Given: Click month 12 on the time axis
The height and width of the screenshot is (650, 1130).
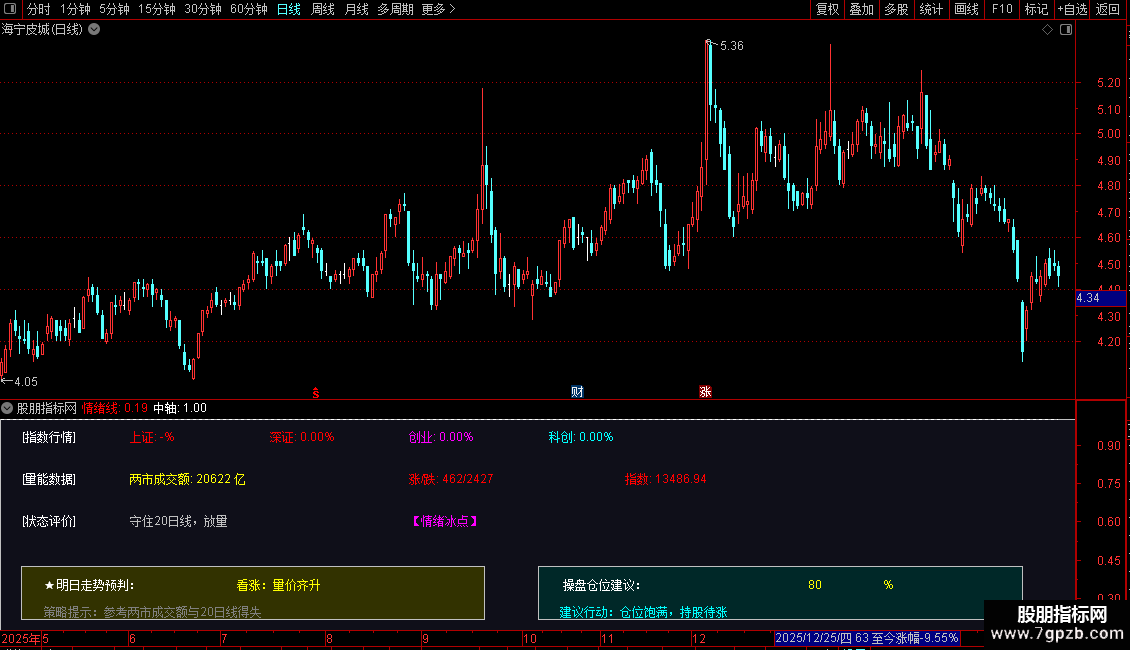Looking at the screenshot, I should [699, 638].
